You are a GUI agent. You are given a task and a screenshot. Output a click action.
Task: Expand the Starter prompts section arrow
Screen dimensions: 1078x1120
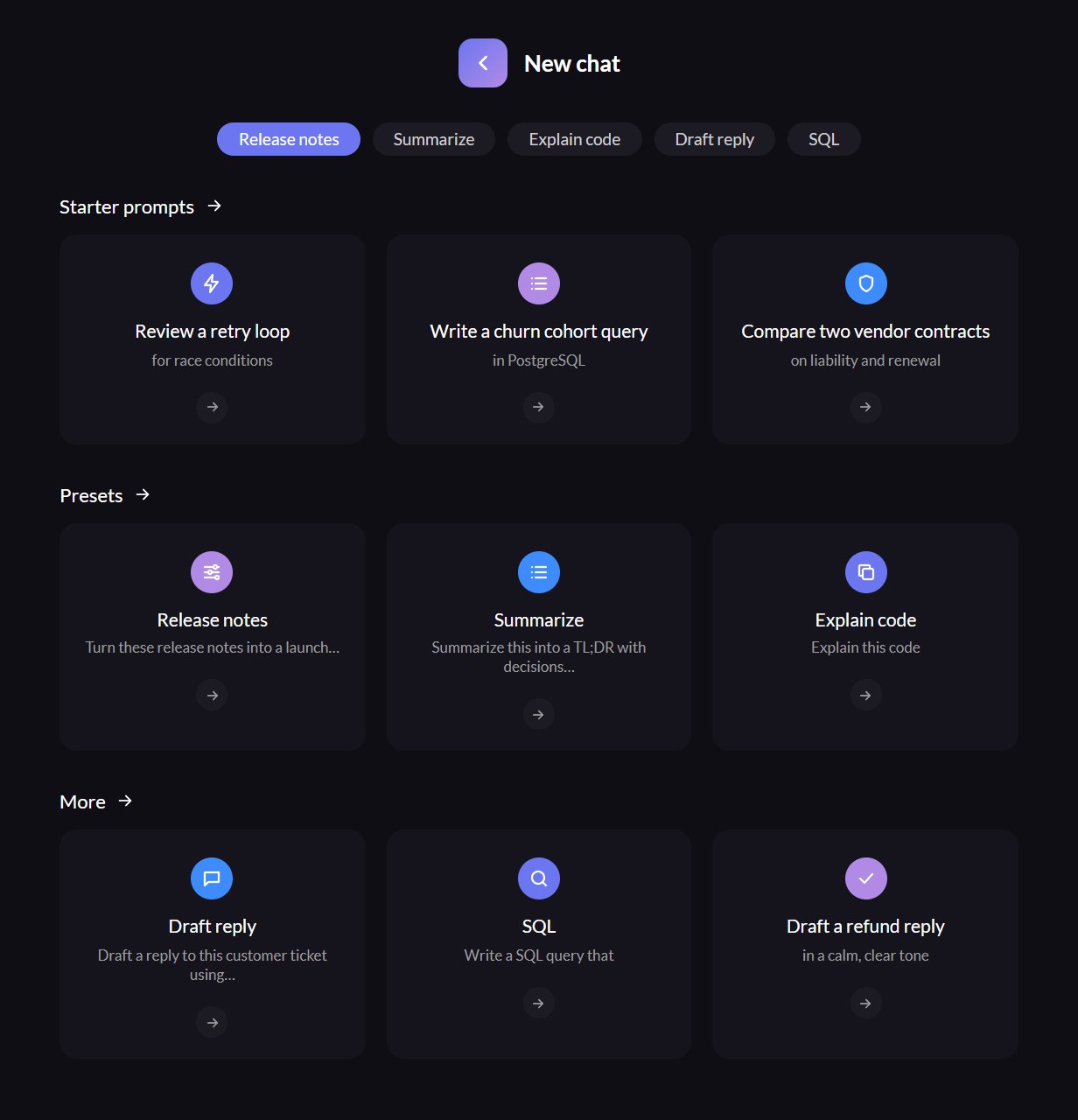click(x=214, y=206)
